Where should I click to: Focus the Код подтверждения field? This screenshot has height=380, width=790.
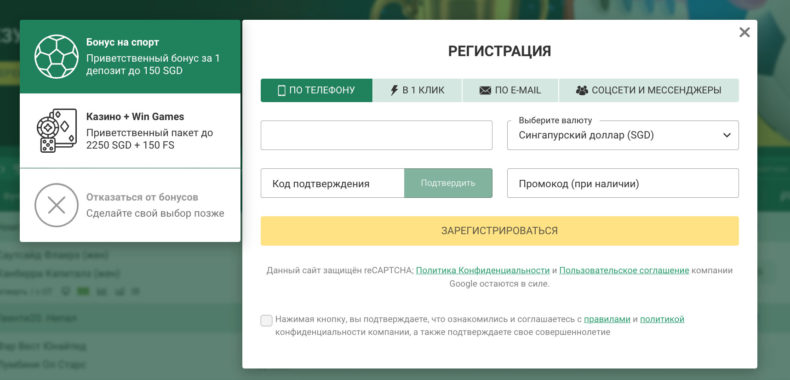pos(333,183)
